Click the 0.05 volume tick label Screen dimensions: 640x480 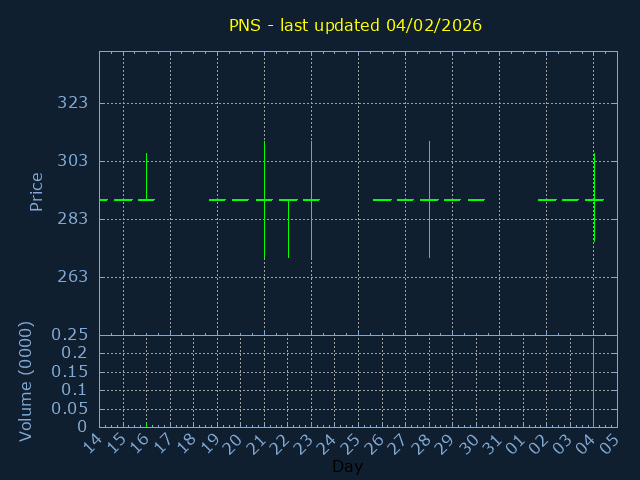point(70,409)
